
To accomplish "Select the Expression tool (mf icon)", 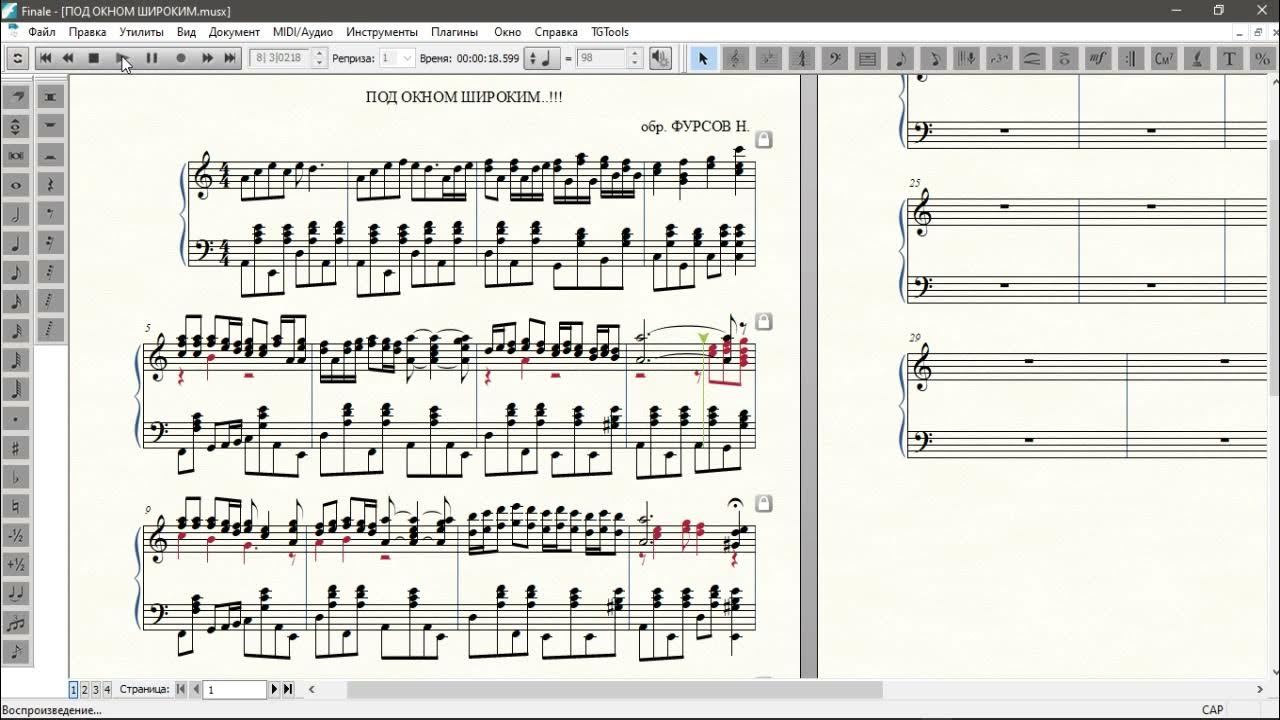I will click(x=1099, y=58).
